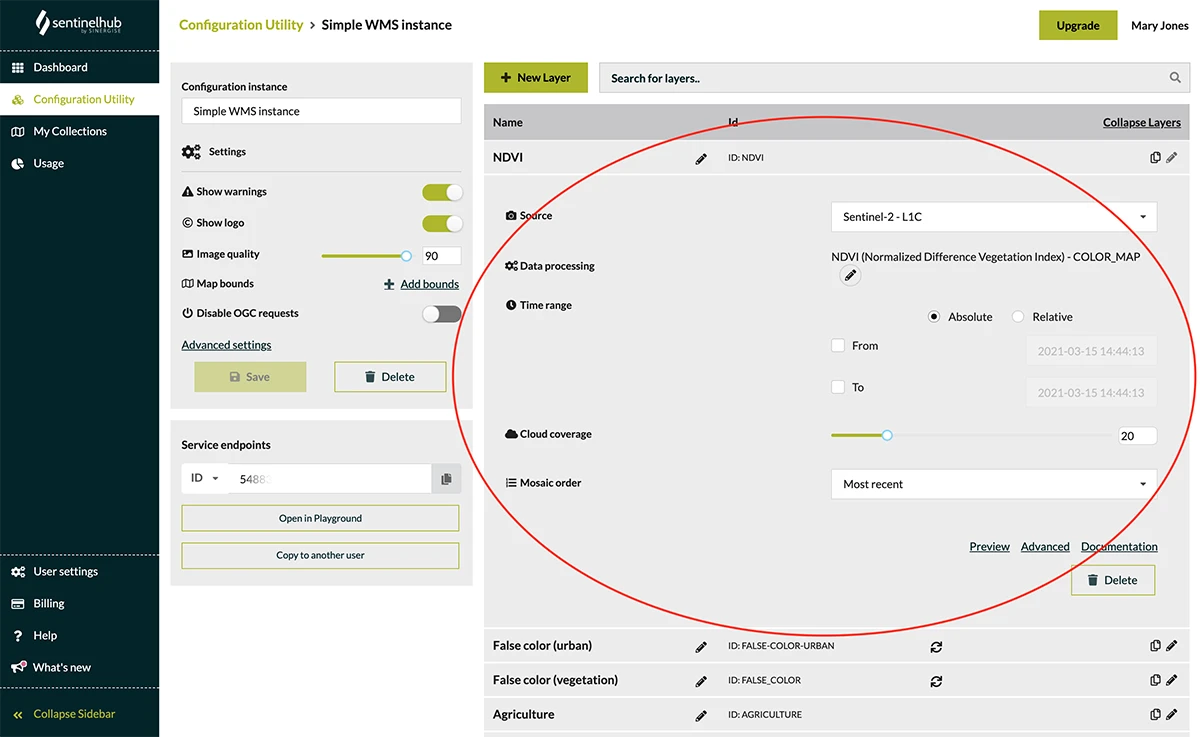Viewport: 1200px width, 737px height.
Task: Edit False color (urban) name pencil
Action: pyautogui.click(x=701, y=647)
